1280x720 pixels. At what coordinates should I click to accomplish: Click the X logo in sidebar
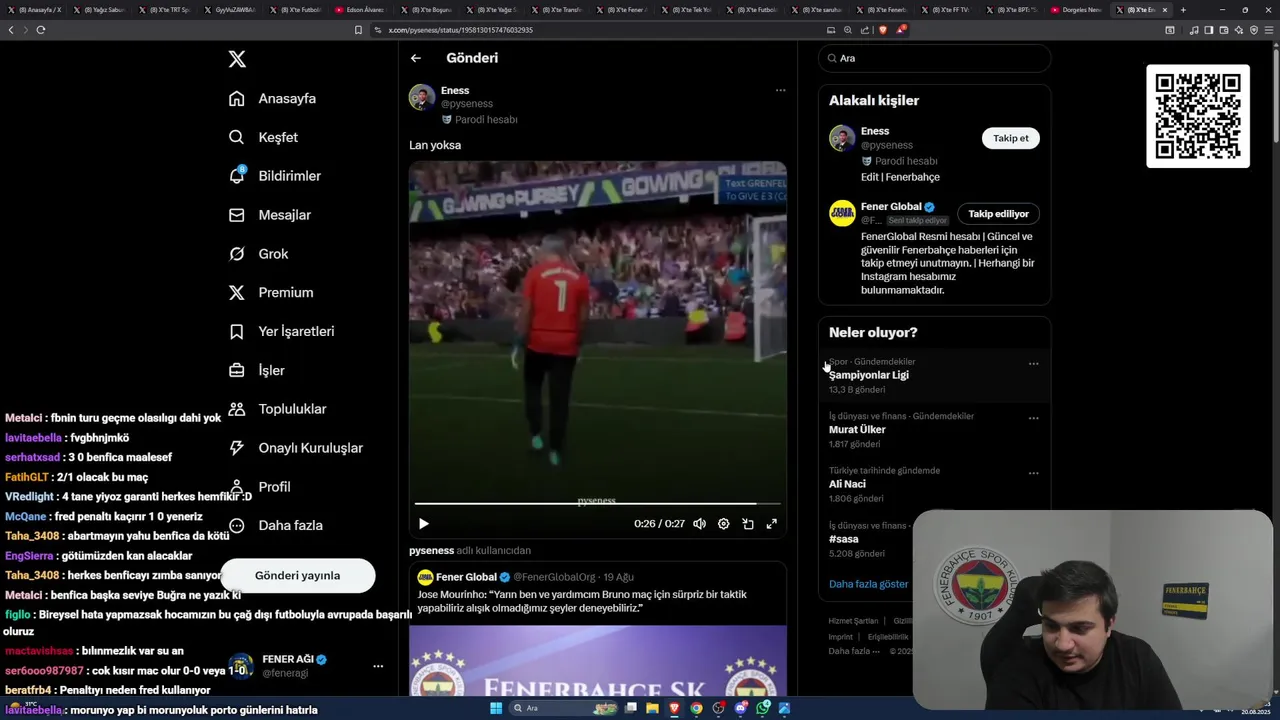tap(237, 59)
